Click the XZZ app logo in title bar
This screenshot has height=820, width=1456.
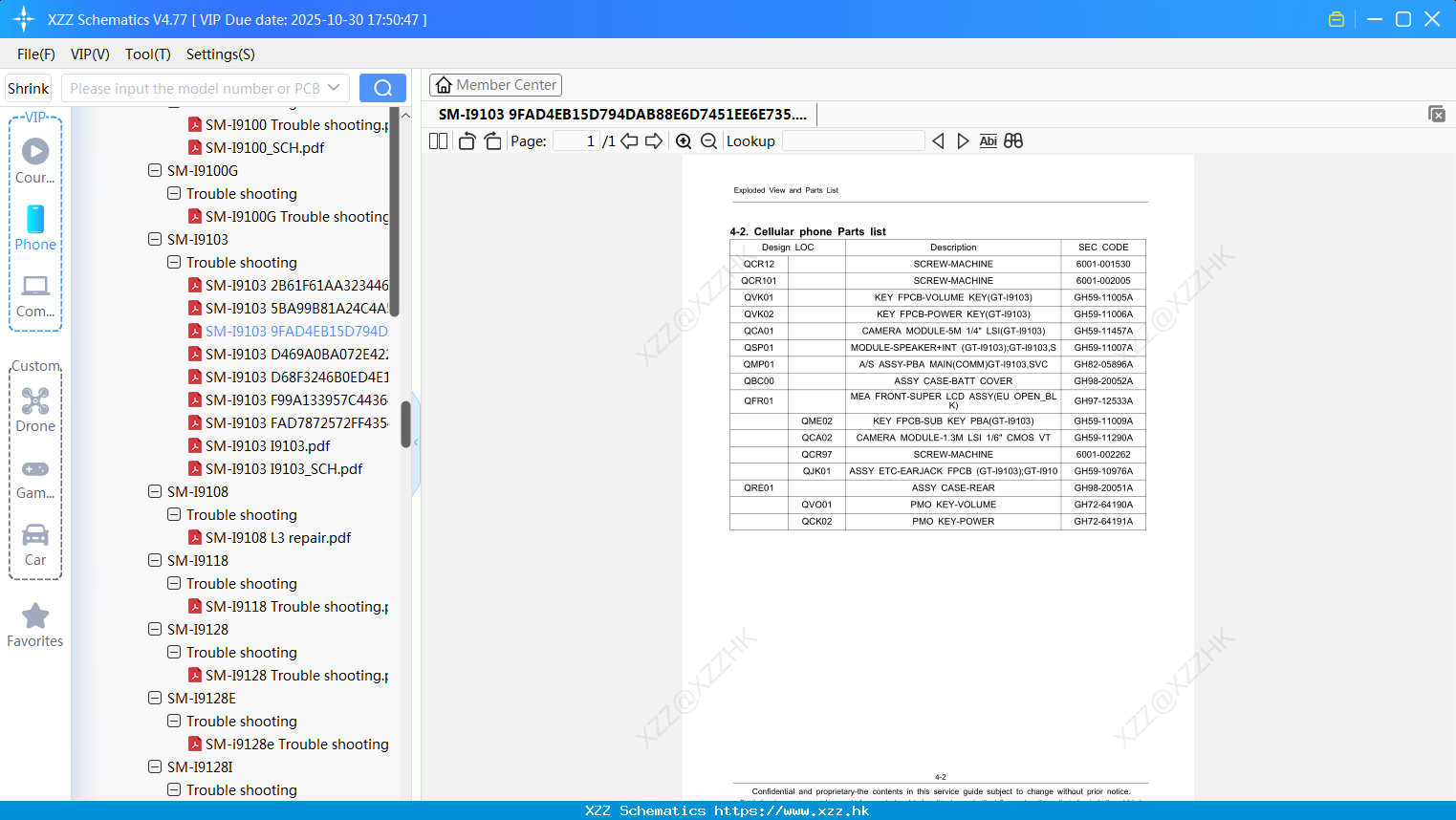[x=23, y=19]
